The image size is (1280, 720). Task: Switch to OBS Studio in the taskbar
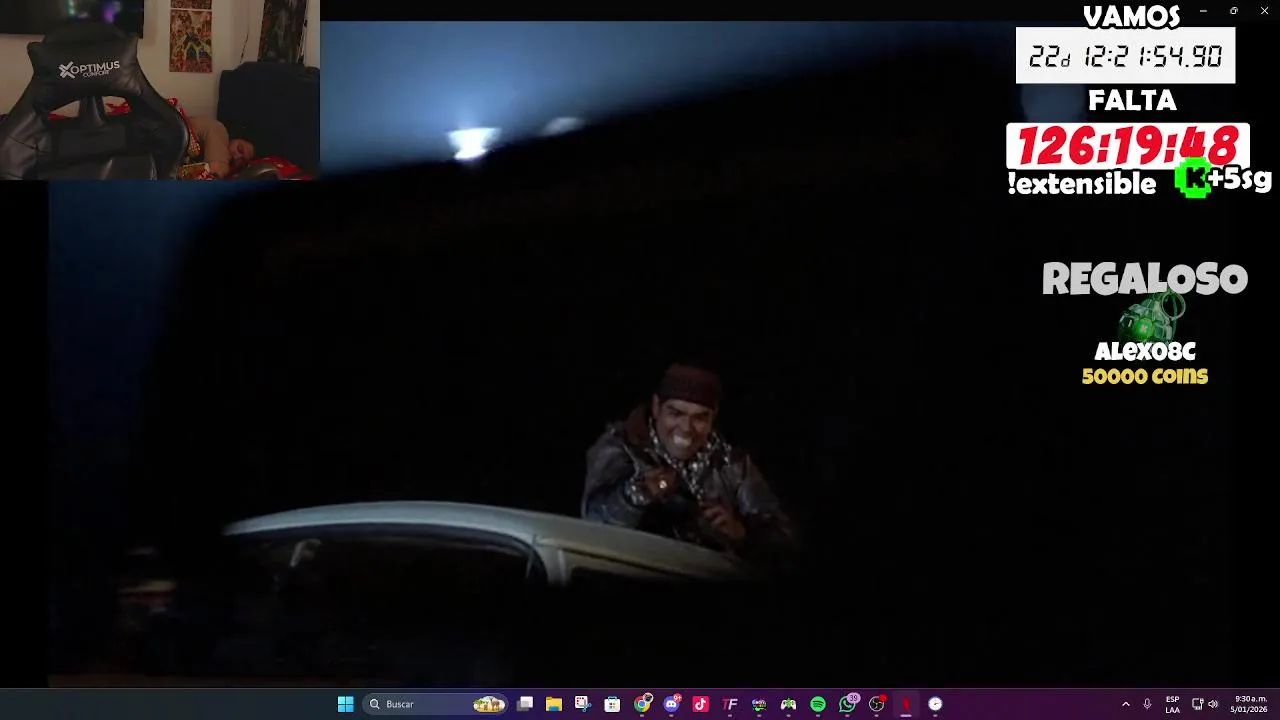click(877, 704)
